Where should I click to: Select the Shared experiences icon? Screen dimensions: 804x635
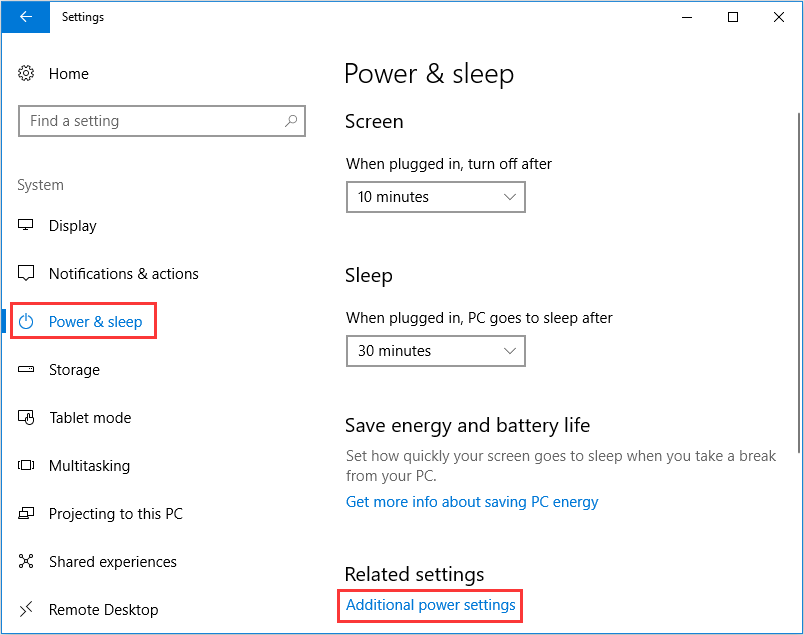[28, 562]
